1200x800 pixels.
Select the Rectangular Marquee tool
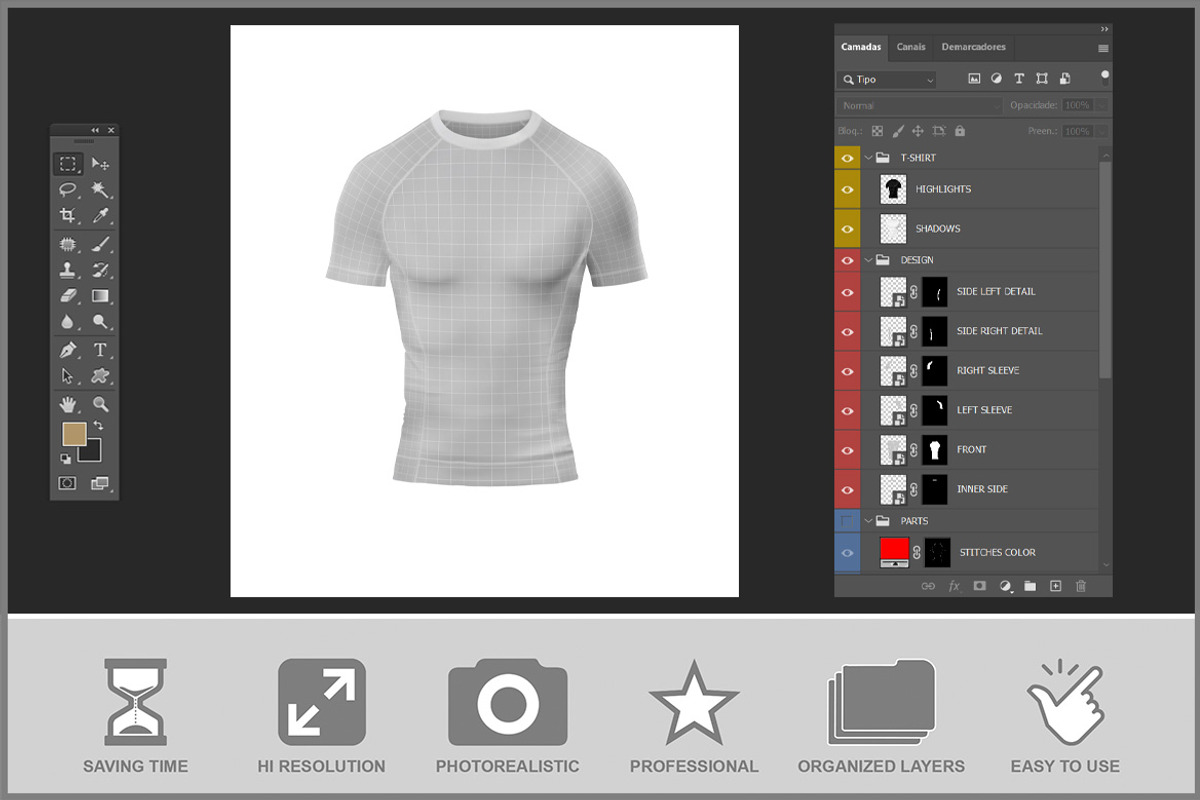[x=68, y=164]
